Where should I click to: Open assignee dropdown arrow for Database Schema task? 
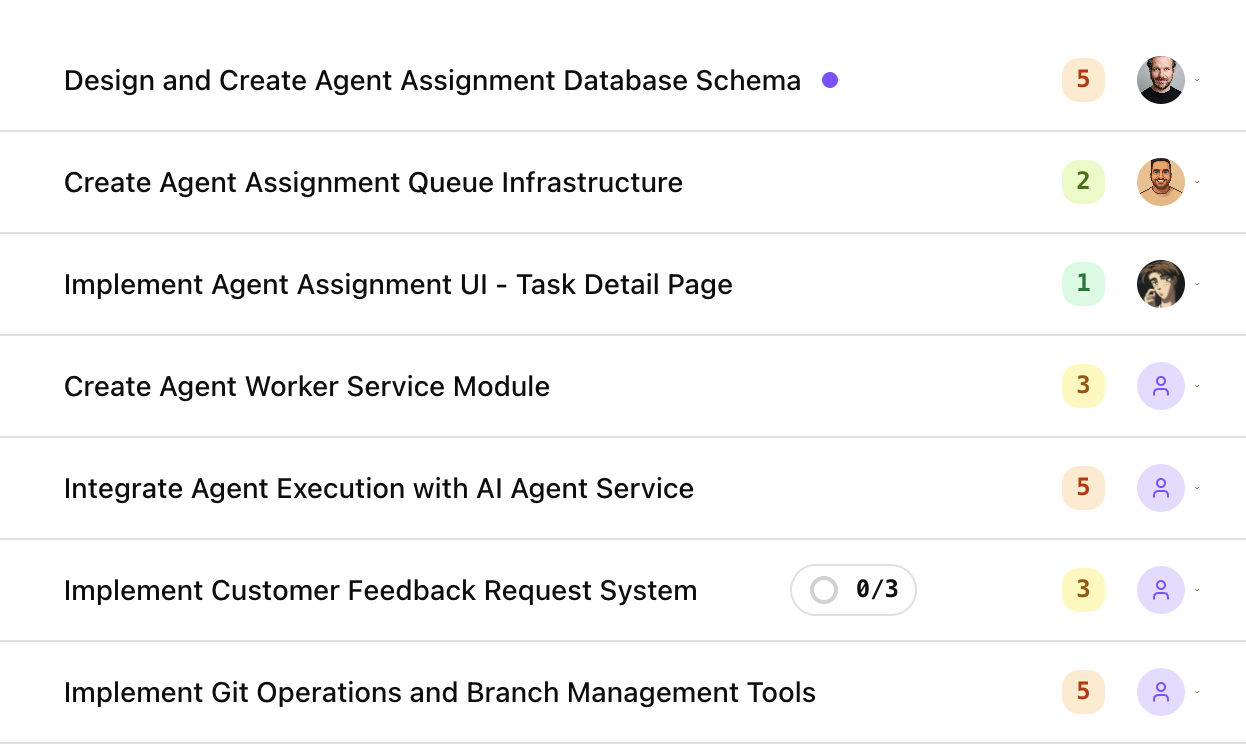click(1197, 80)
